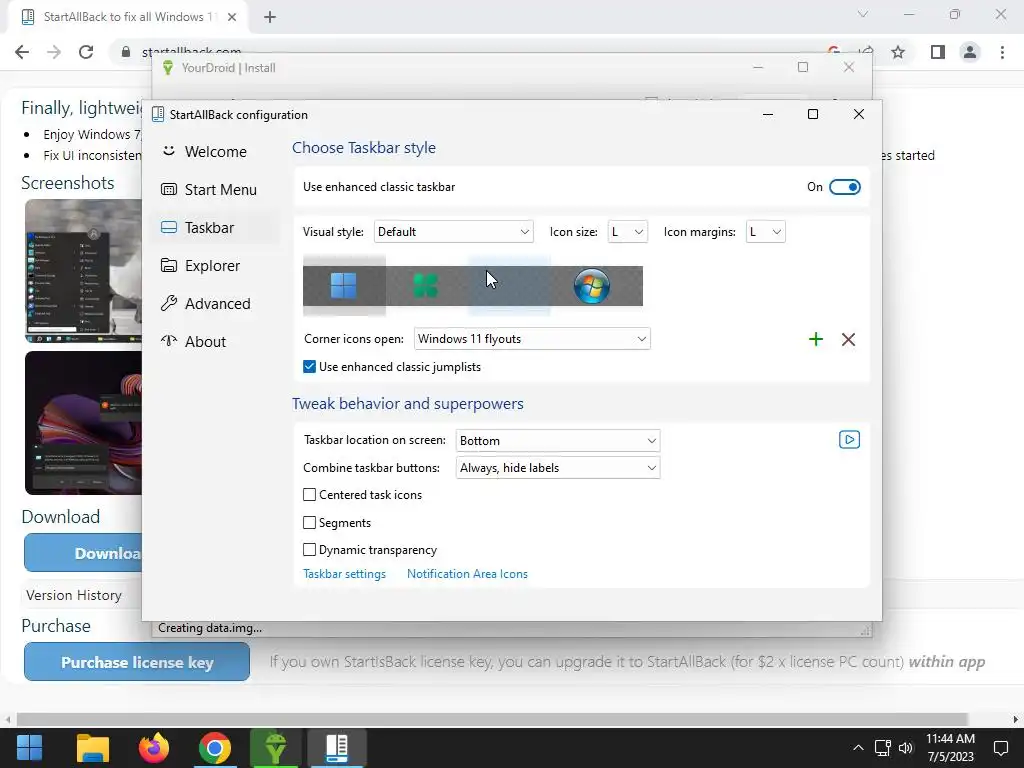Screen dimensions: 1024x768
Task: Open File Explorer from the taskbar
Action: coord(93,748)
